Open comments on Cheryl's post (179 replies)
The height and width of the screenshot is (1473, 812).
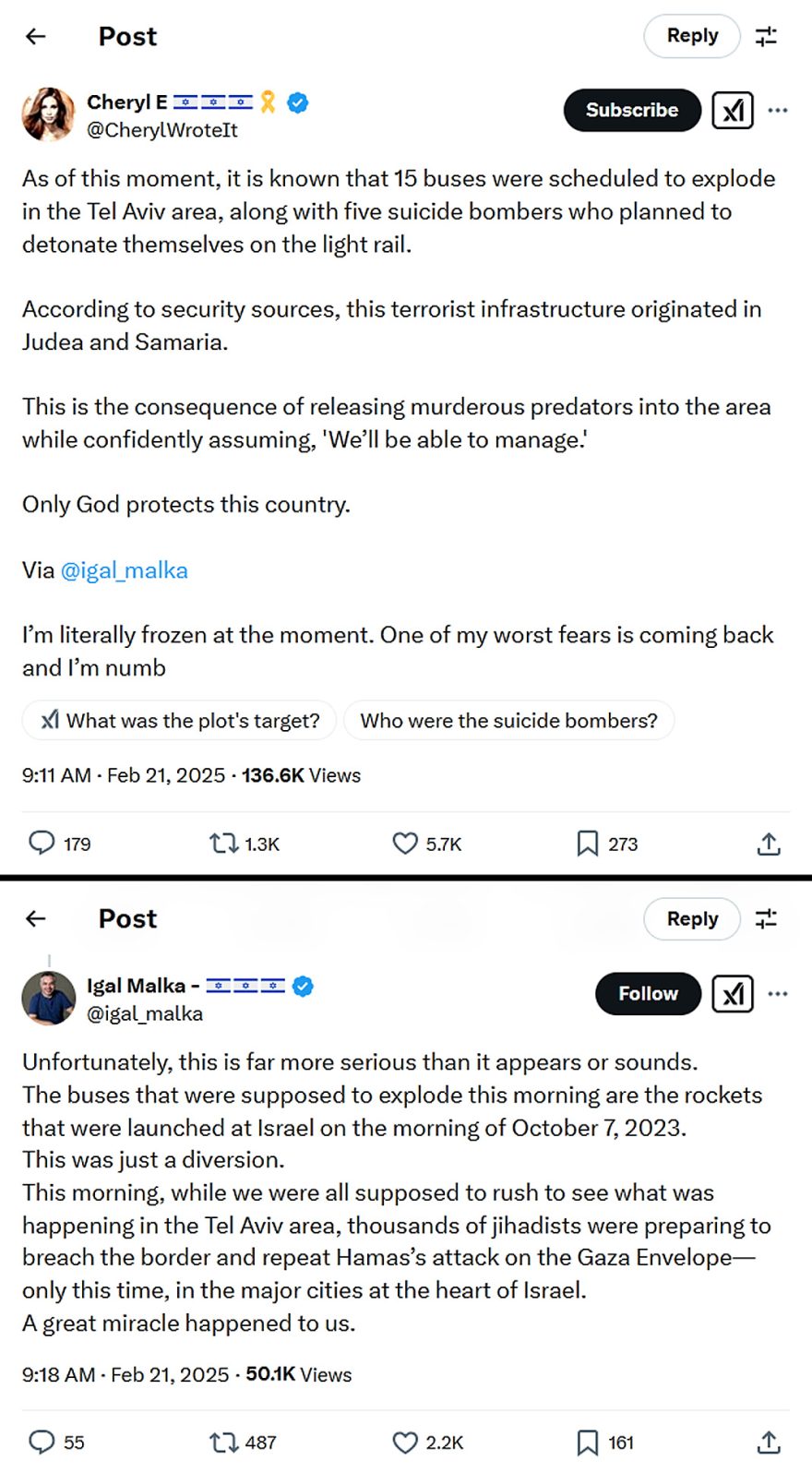pyautogui.click(x=42, y=843)
